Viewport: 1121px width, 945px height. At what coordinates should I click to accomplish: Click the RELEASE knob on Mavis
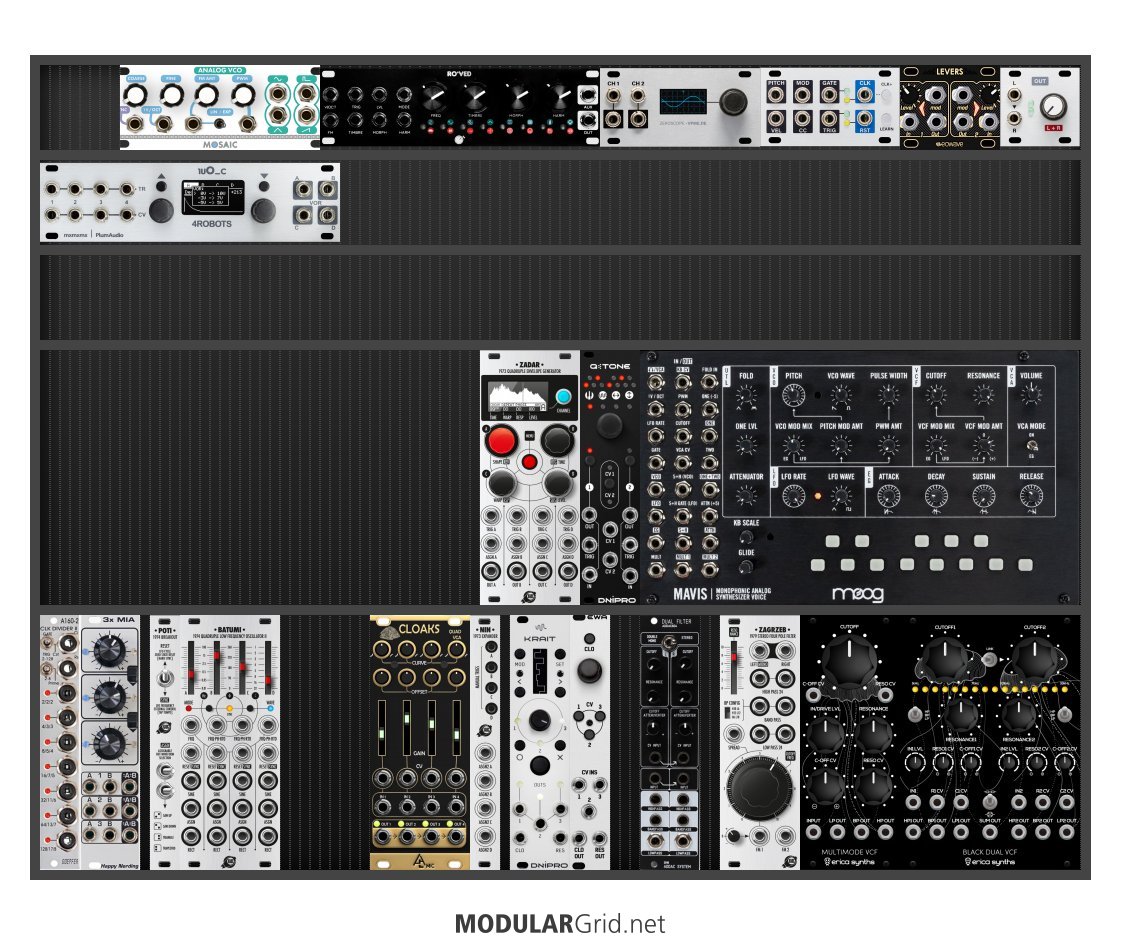pos(1031,495)
